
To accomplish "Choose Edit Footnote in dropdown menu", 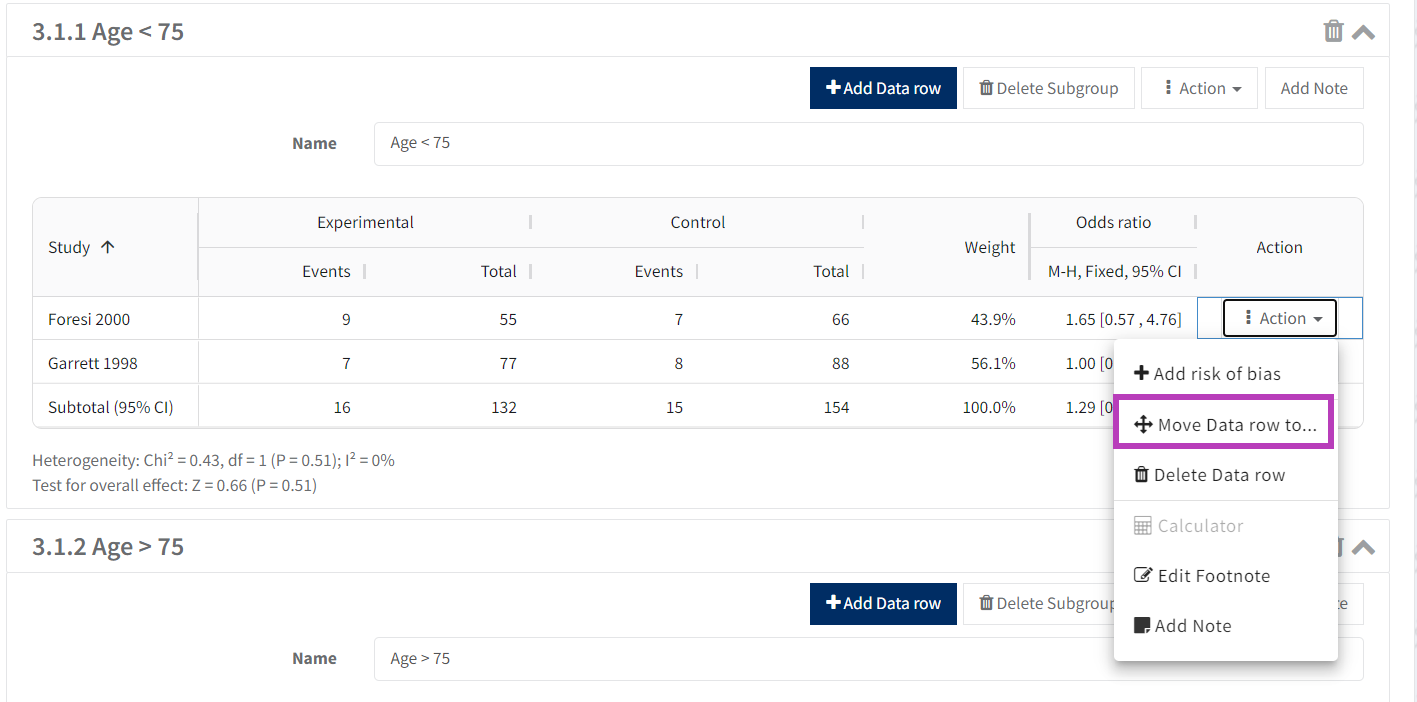I will [x=1201, y=576].
